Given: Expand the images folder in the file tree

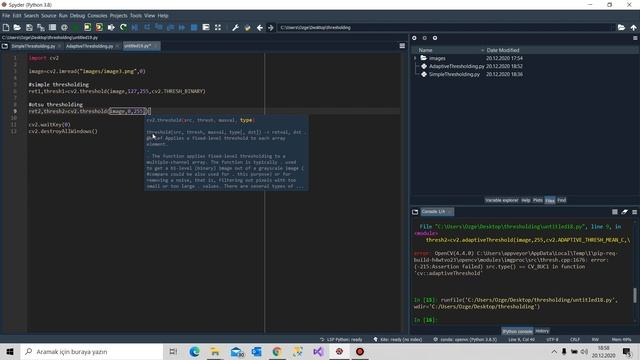Looking at the screenshot, I should coord(416,58).
